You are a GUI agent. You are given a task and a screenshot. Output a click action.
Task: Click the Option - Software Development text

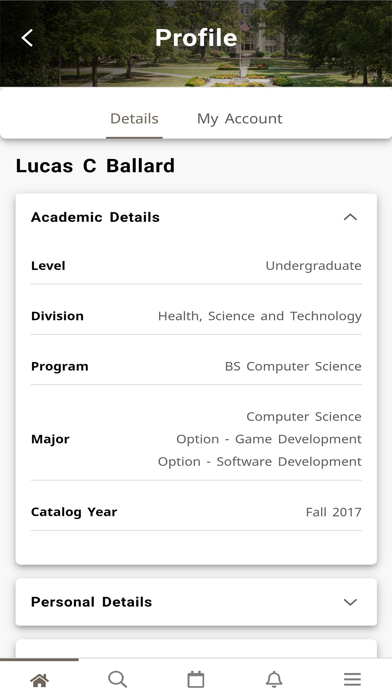coord(260,462)
